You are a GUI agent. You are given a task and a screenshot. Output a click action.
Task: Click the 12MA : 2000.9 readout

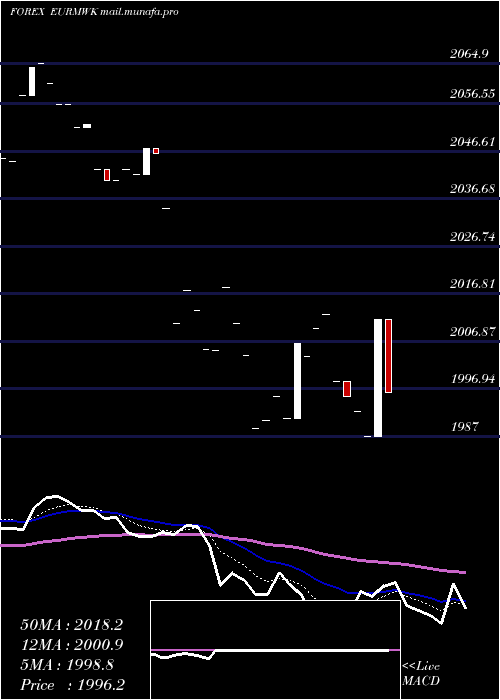click(x=71, y=645)
